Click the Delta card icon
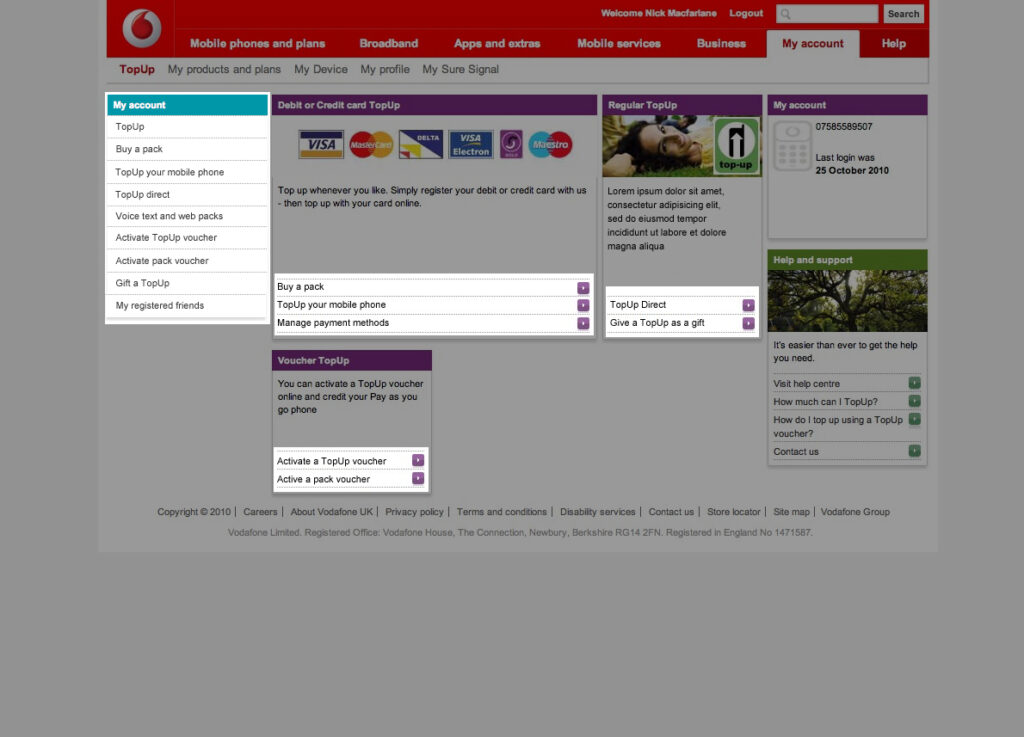This screenshot has height=737, width=1024. [419, 144]
